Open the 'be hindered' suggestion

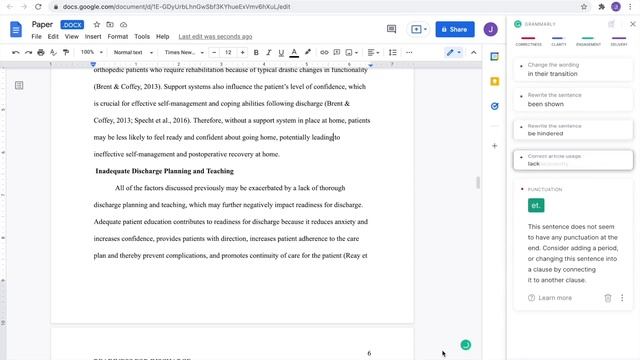pos(573,130)
